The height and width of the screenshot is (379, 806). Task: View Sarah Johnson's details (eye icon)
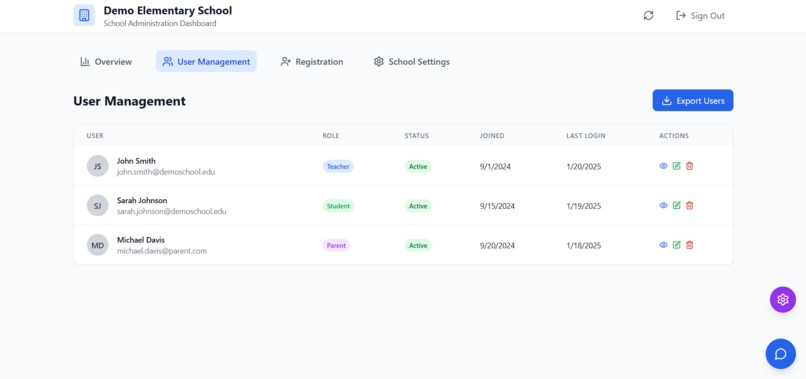664,206
